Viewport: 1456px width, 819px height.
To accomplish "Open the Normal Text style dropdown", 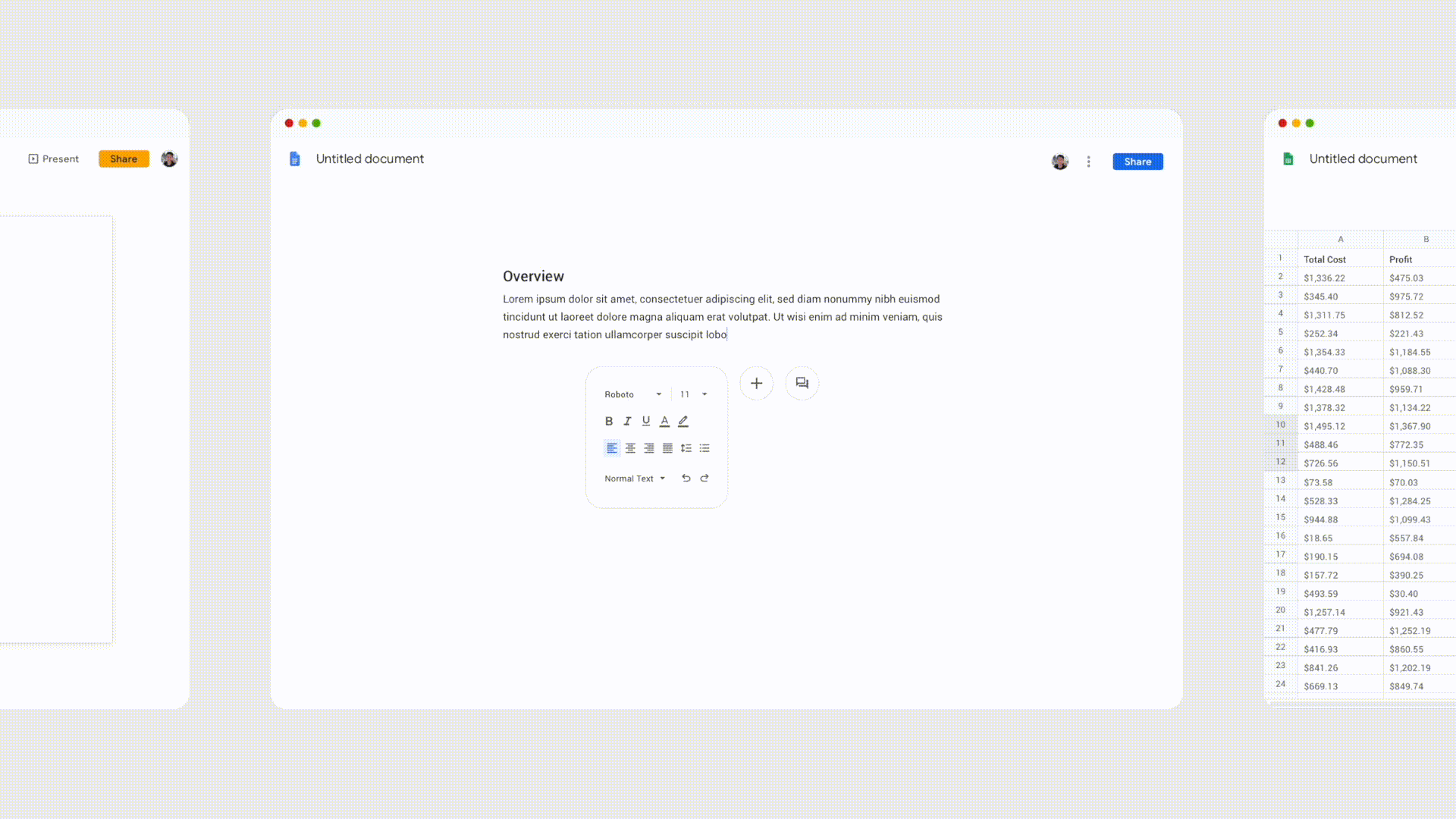I will pos(635,479).
